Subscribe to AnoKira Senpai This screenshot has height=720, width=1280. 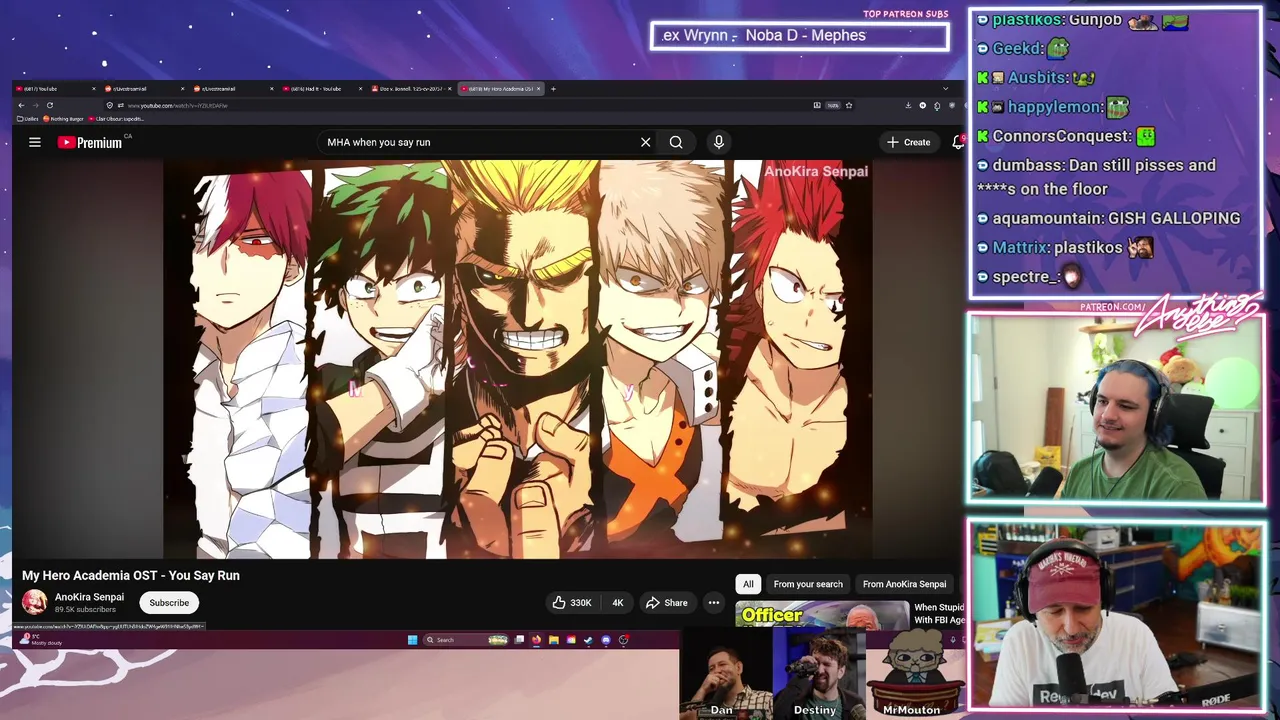pos(169,602)
